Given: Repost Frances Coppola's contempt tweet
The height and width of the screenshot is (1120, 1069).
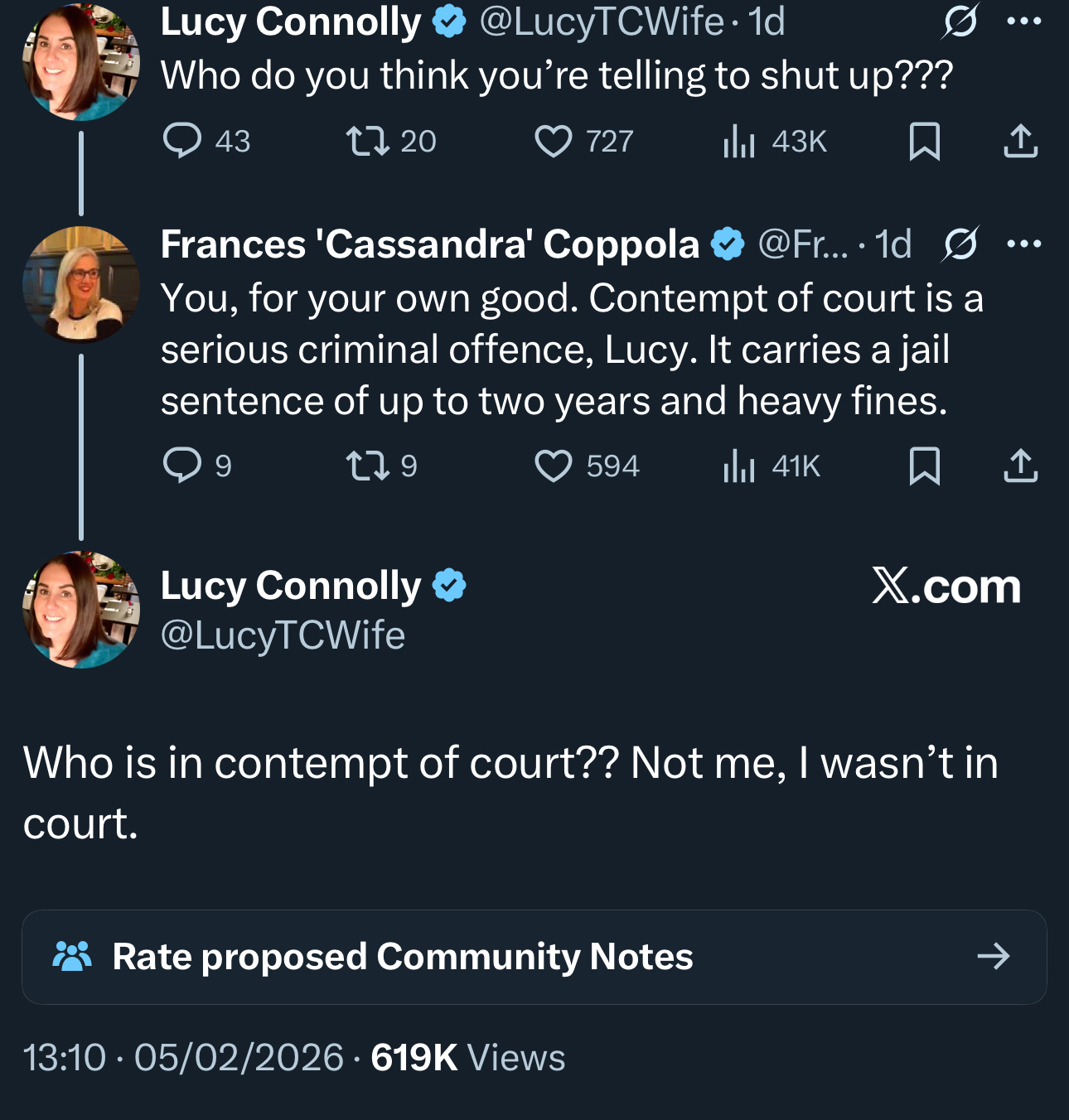Looking at the screenshot, I should coord(368,466).
